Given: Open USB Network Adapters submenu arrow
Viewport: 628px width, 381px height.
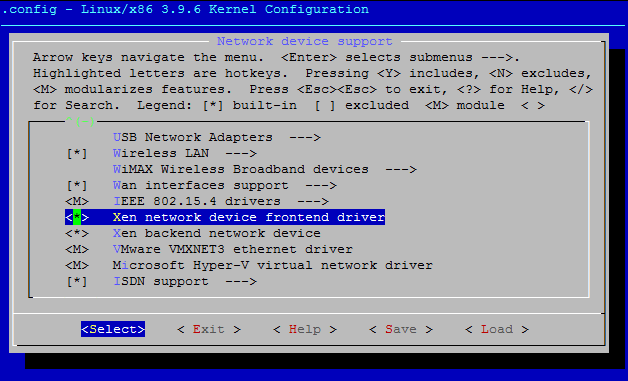Looking at the screenshot, I should tap(305, 137).
